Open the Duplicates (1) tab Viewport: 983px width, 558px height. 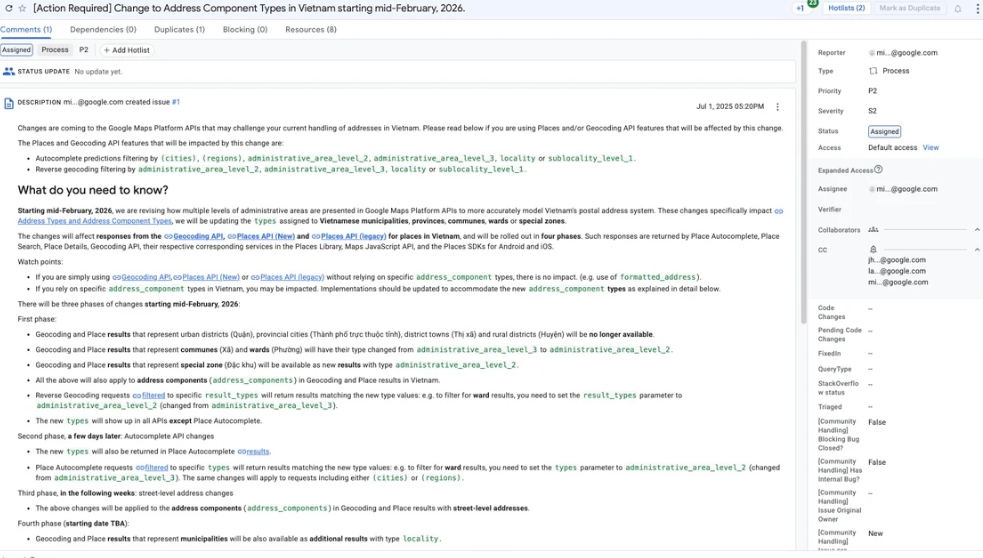pyautogui.click(x=179, y=30)
